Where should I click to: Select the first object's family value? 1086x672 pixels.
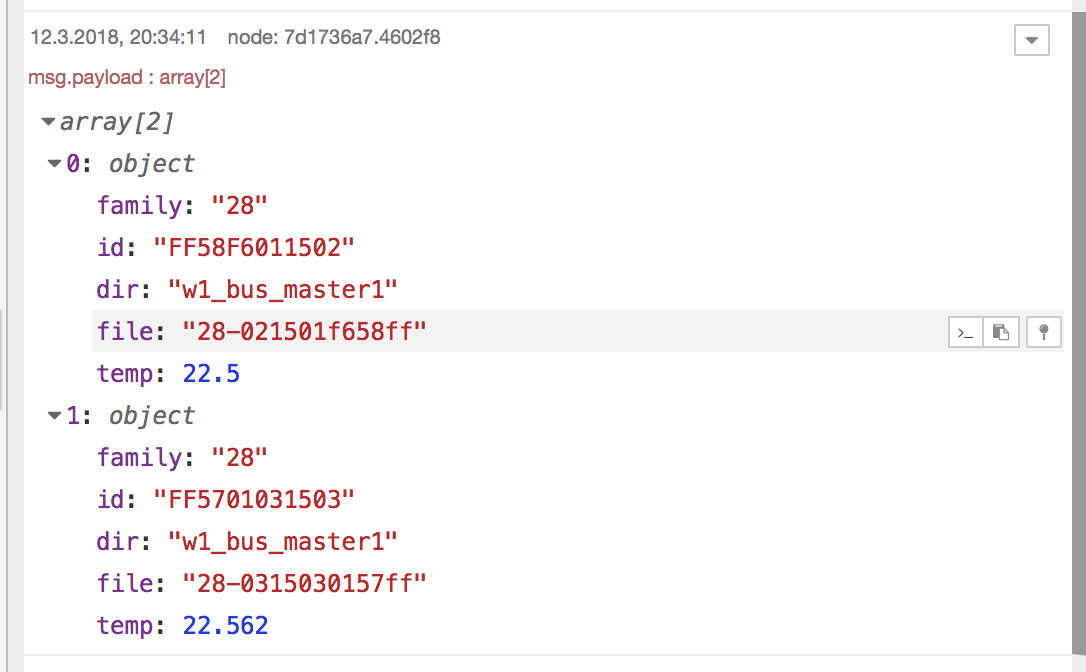pyautogui.click(x=239, y=206)
